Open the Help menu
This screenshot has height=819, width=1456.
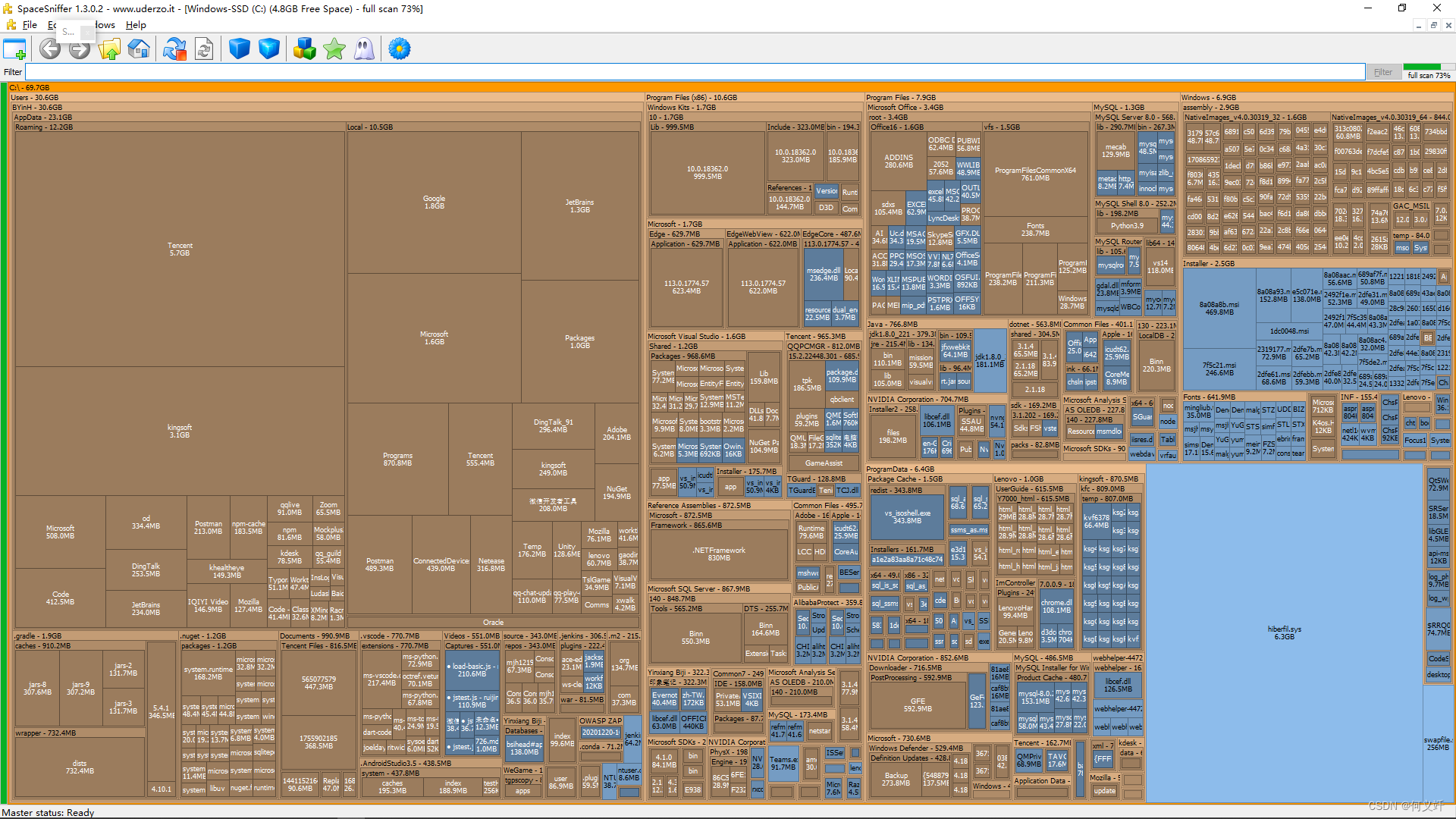click(x=136, y=25)
